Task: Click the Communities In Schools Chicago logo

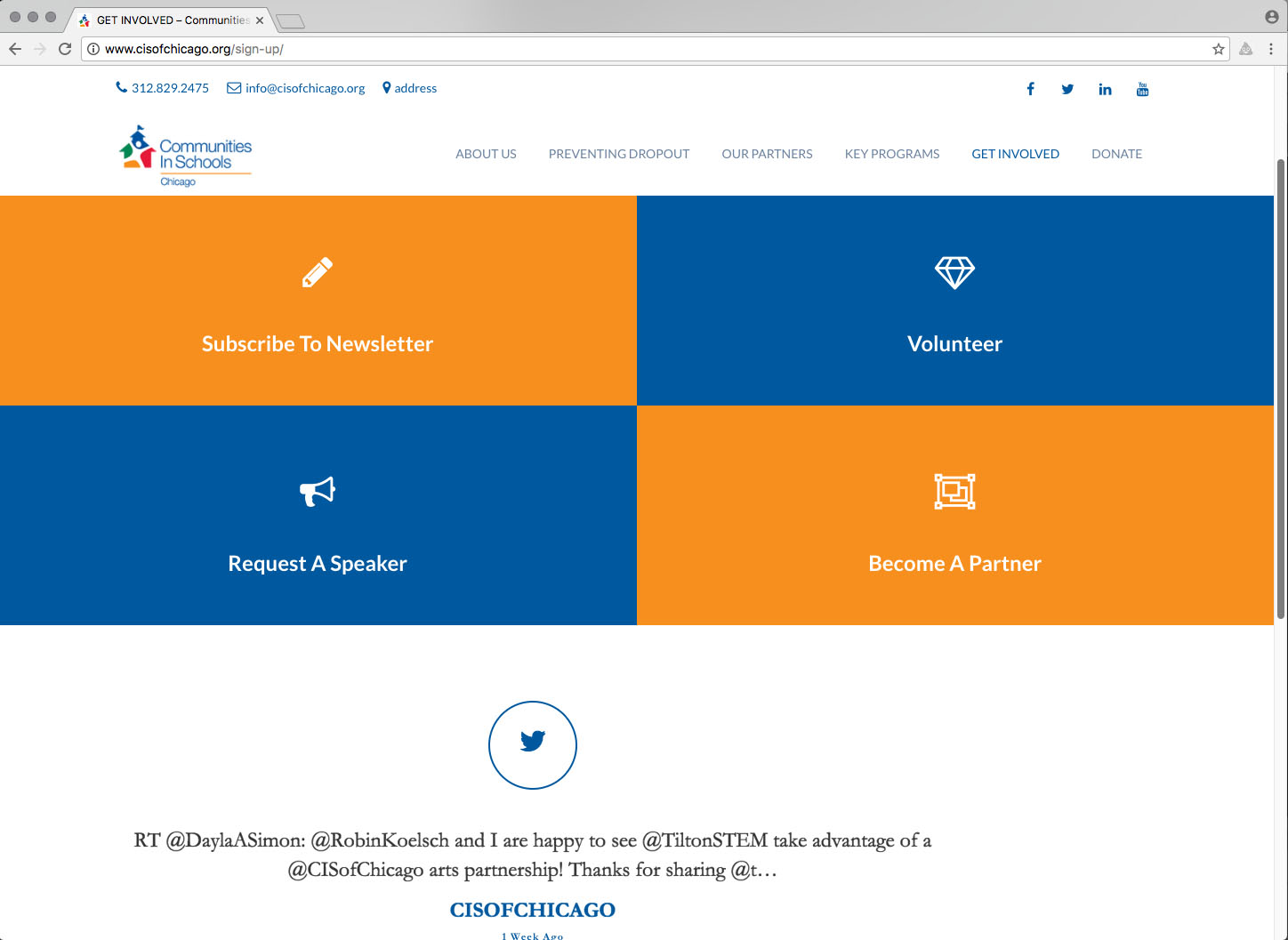Action: click(186, 156)
